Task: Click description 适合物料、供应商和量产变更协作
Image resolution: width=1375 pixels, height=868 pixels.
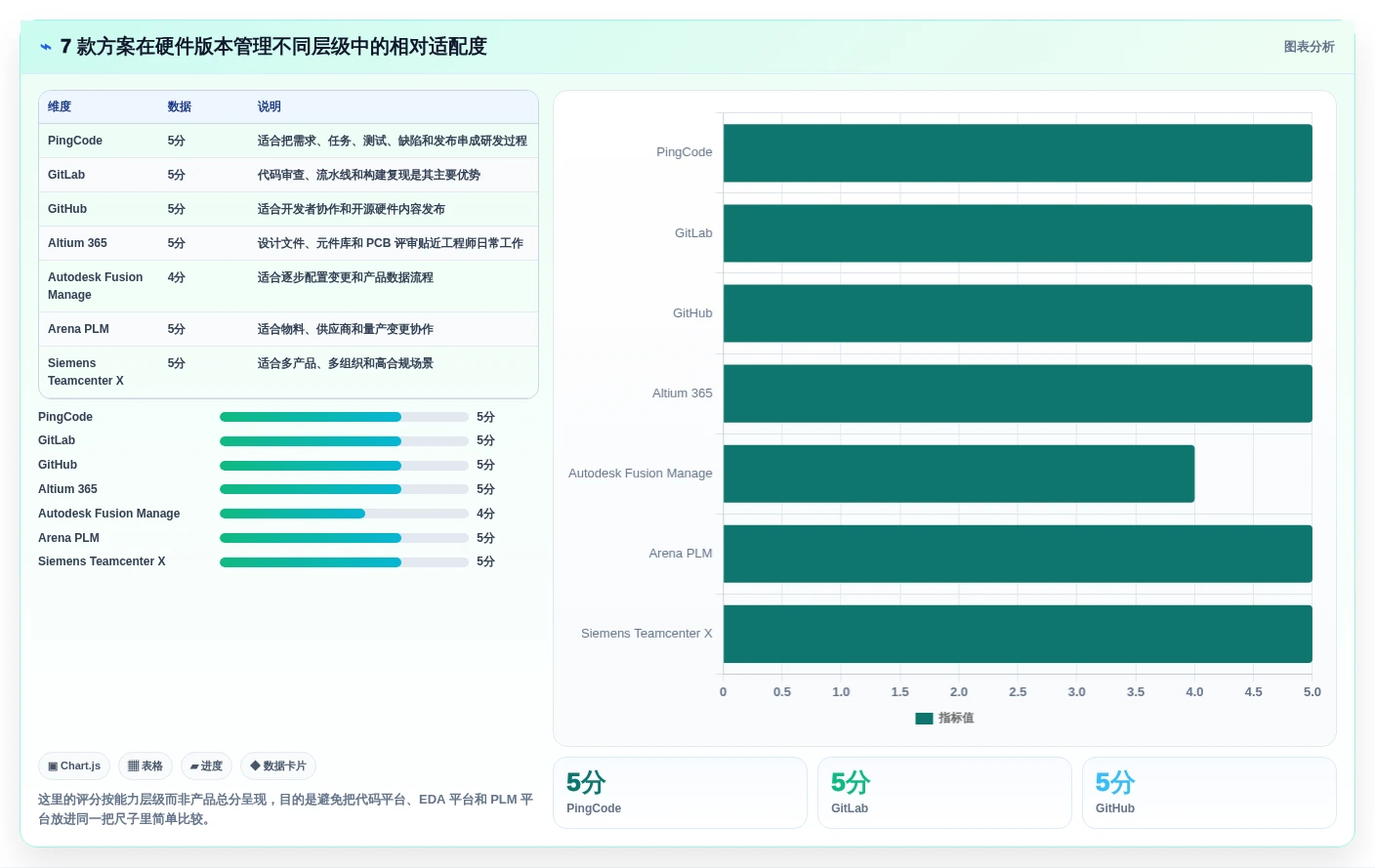Action: (345, 329)
